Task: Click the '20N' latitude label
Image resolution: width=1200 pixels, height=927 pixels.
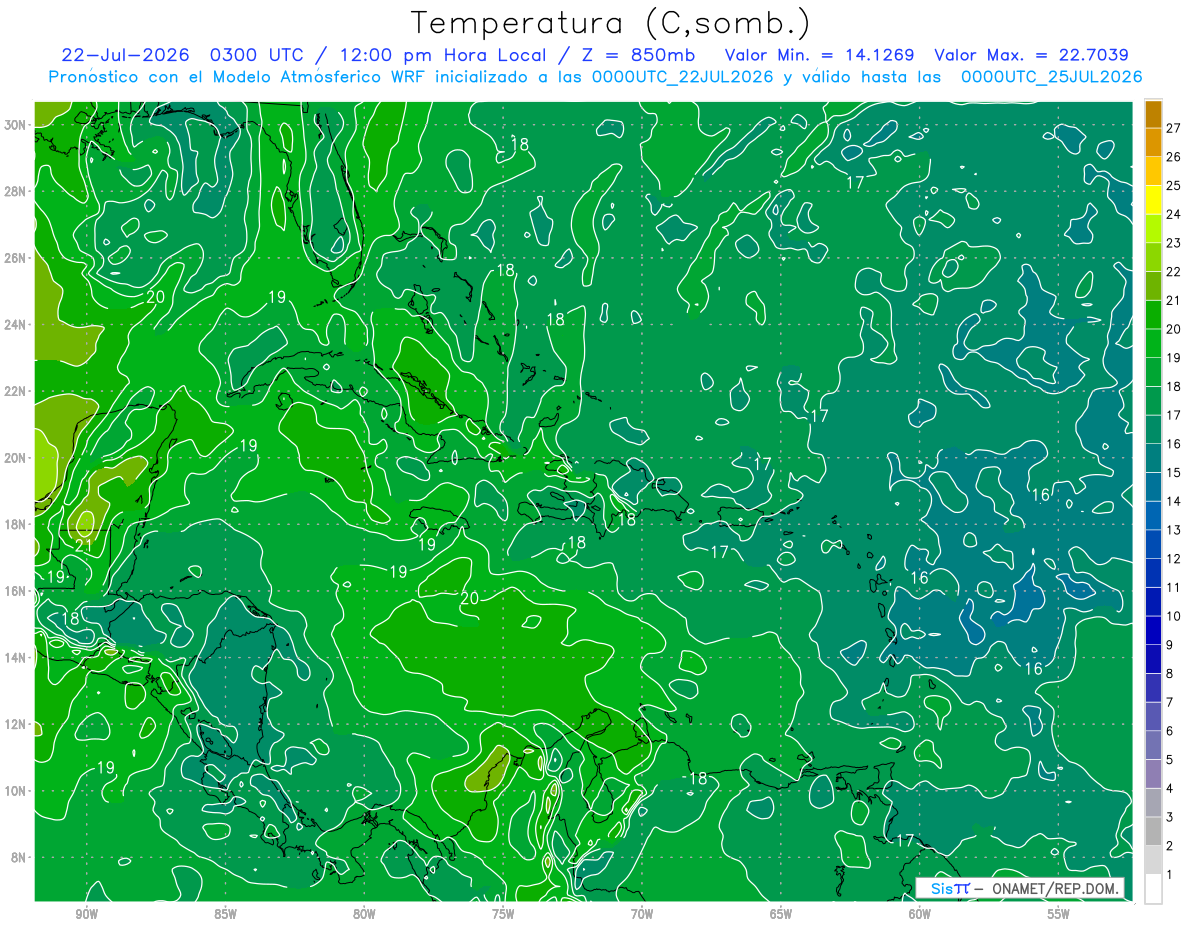Action: pyautogui.click(x=17, y=458)
